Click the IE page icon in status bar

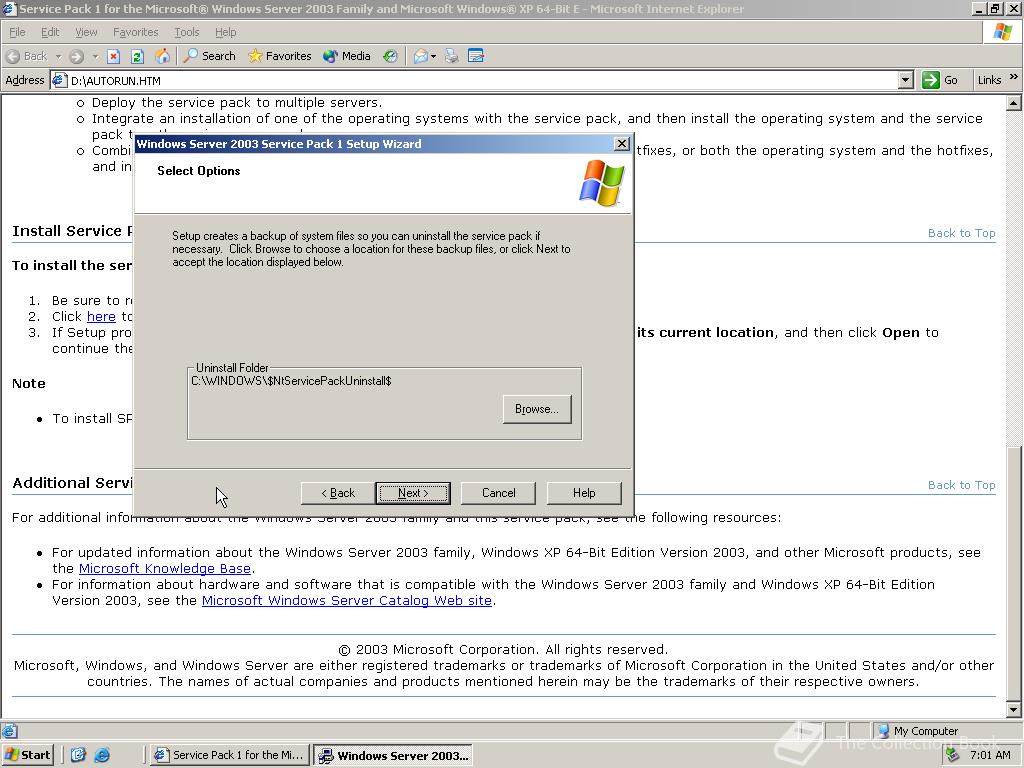(10, 731)
